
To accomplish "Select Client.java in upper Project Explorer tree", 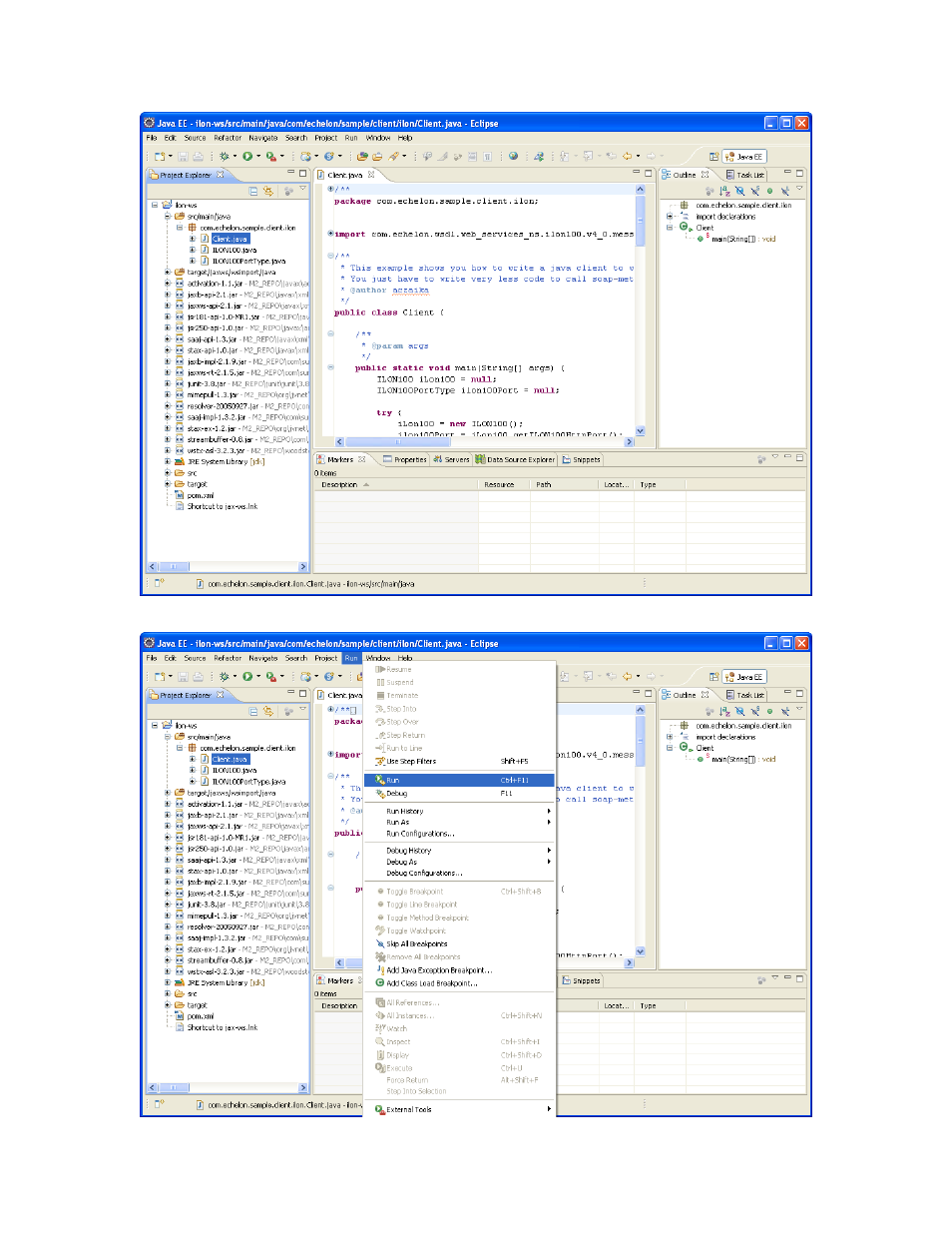I will pyautogui.click(x=230, y=239).
